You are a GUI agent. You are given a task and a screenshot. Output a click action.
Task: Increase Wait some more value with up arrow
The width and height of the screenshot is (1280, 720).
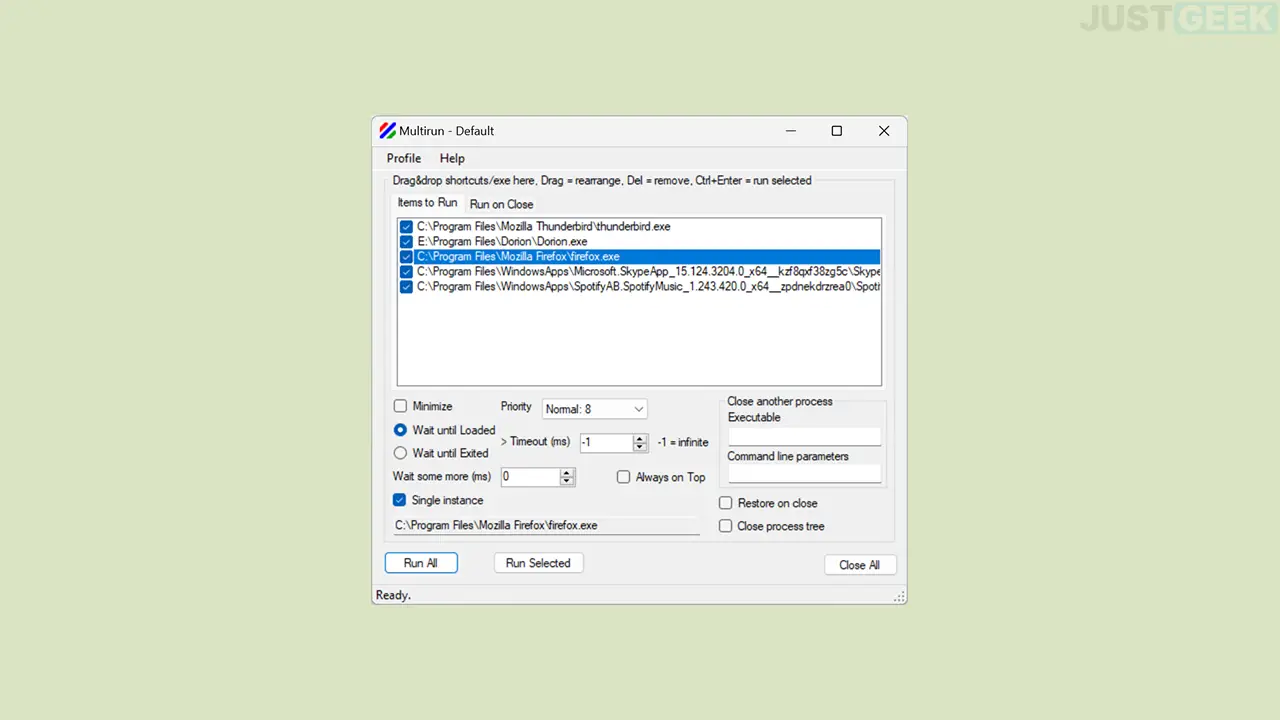pyautogui.click(x=567, y=473)
